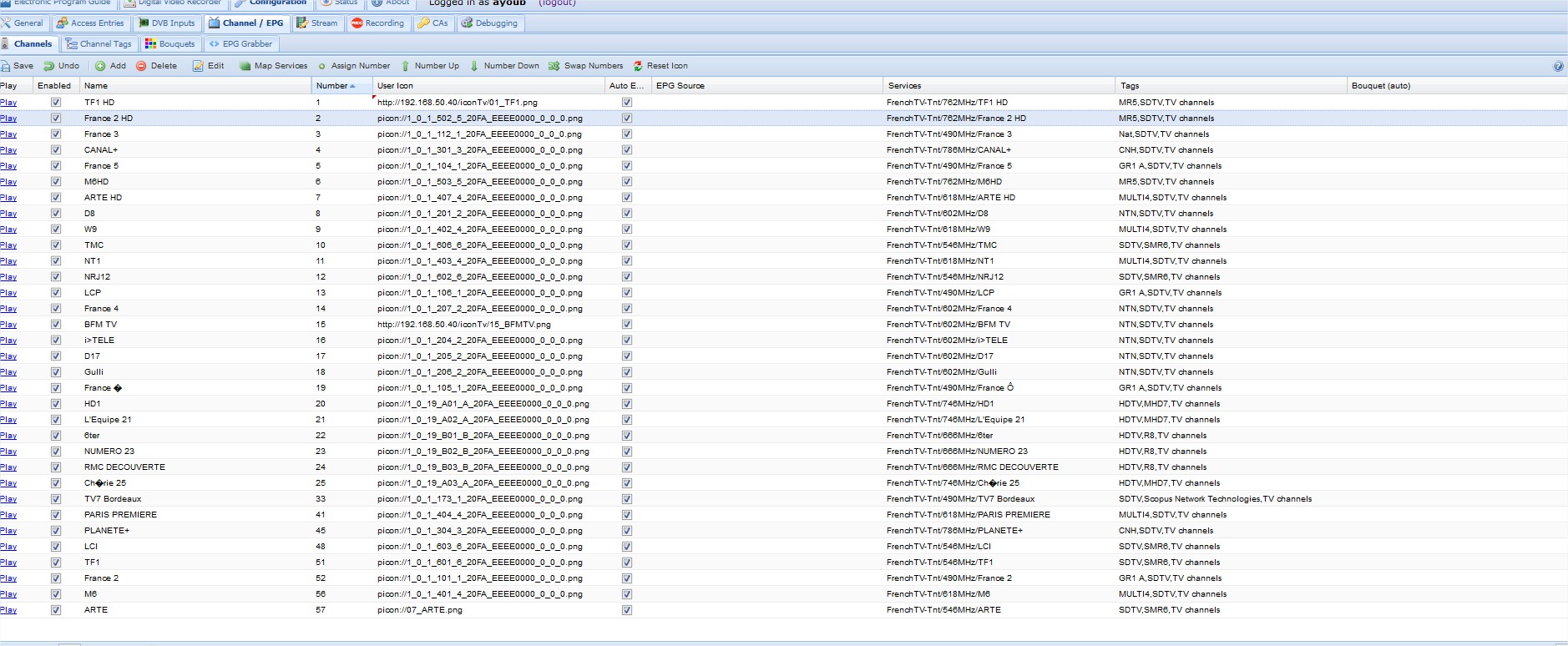Switch to Channel Tags sub-tab
1568x646 pixels.
[99, 44]
